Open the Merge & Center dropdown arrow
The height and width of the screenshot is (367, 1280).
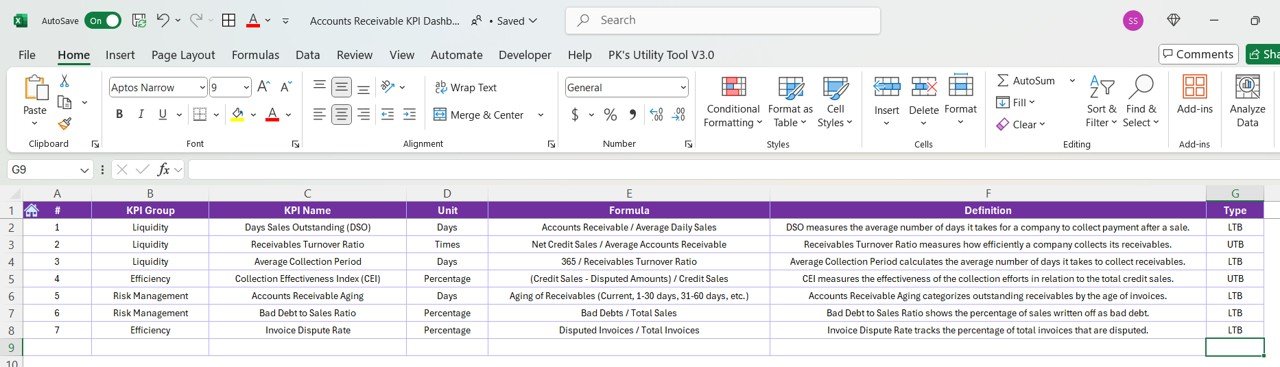[x=541, y=115]
